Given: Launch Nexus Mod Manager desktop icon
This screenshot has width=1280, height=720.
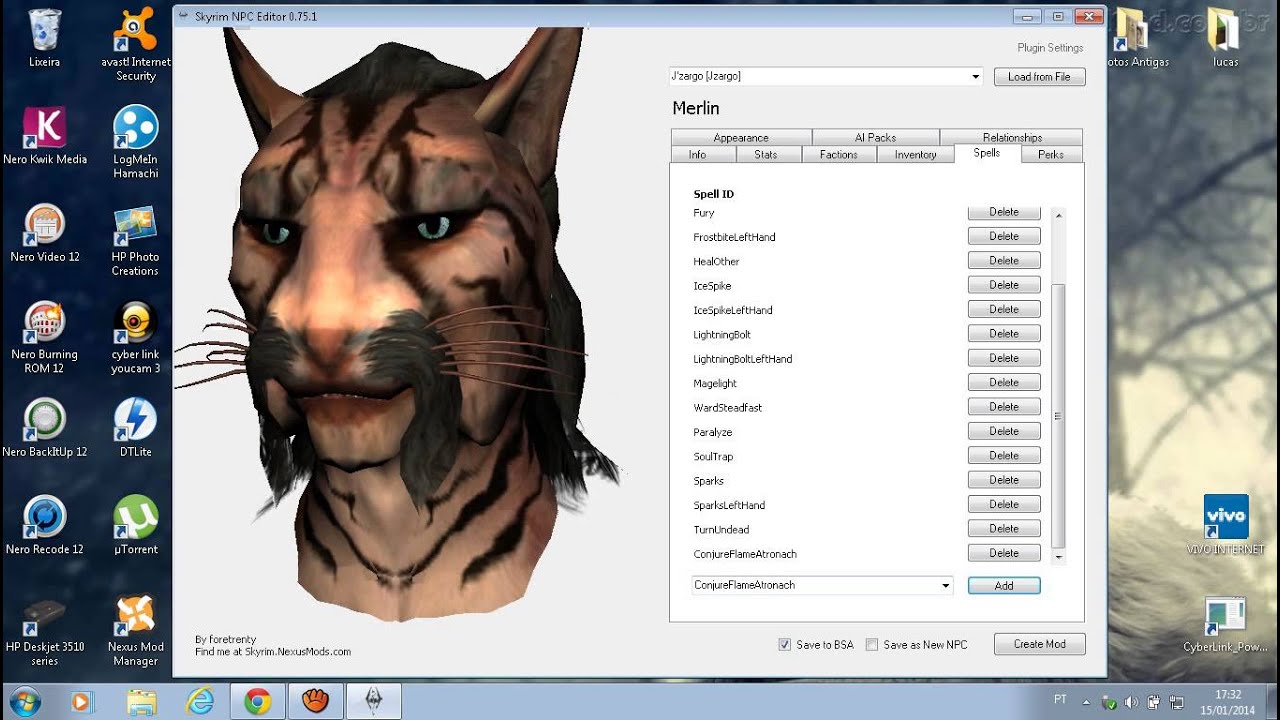Looking at the screenshot, I should click(135, 630).
